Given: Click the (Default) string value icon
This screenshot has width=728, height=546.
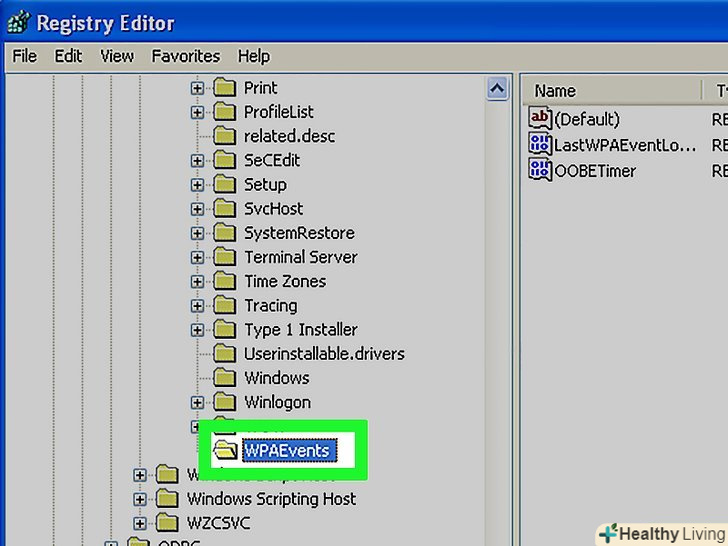Looking at the screenshot, I should (540, 118).
